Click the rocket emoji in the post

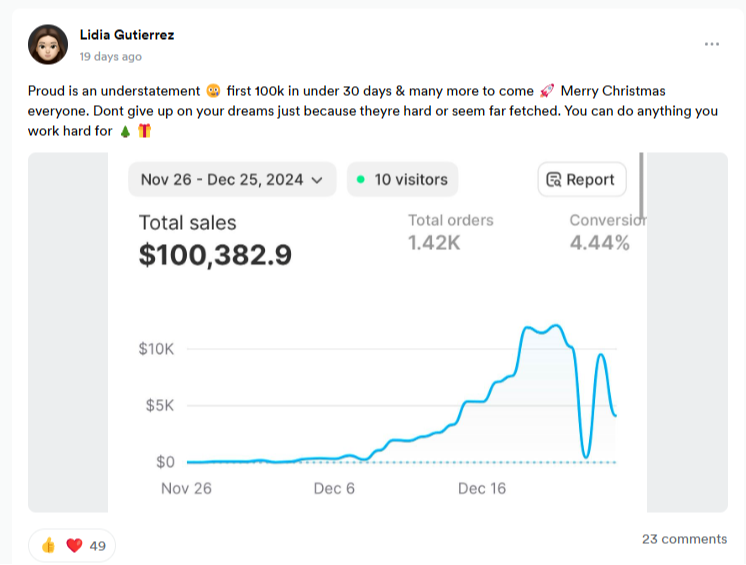point(546,91)
